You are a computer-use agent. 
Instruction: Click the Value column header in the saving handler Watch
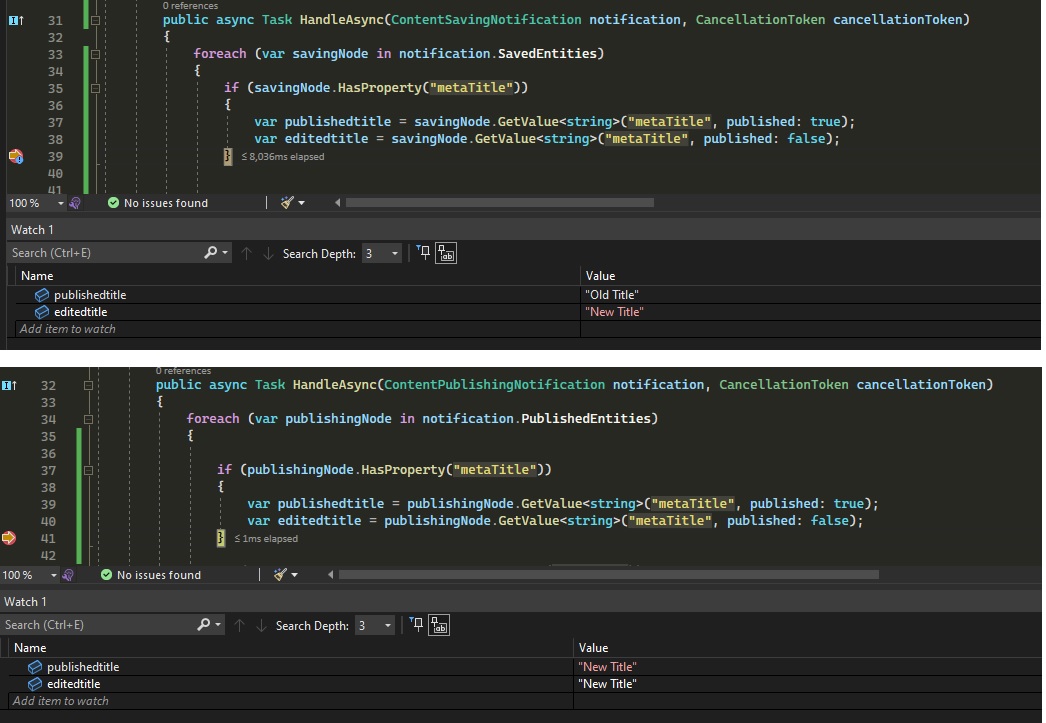point(810,276)
